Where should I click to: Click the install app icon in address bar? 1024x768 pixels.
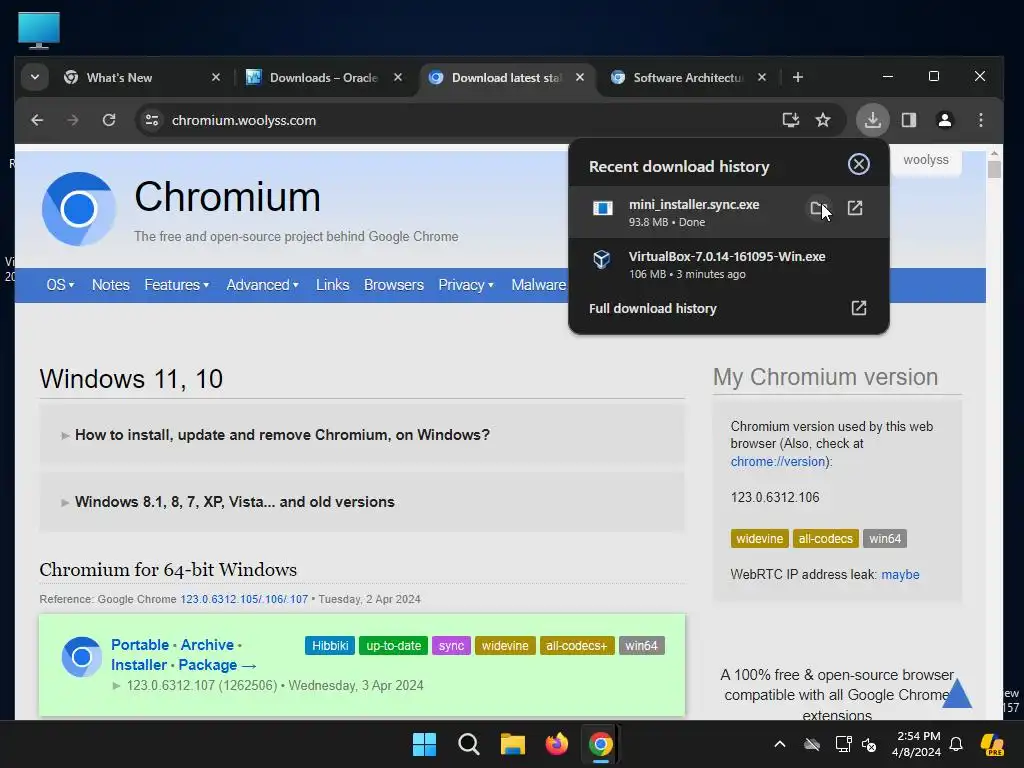(x=790, y=120)
